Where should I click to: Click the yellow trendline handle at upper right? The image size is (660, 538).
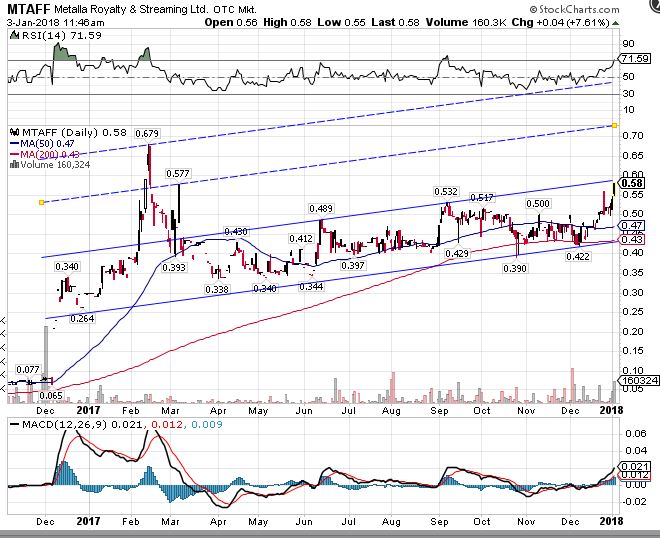click(x=615, y=125)
